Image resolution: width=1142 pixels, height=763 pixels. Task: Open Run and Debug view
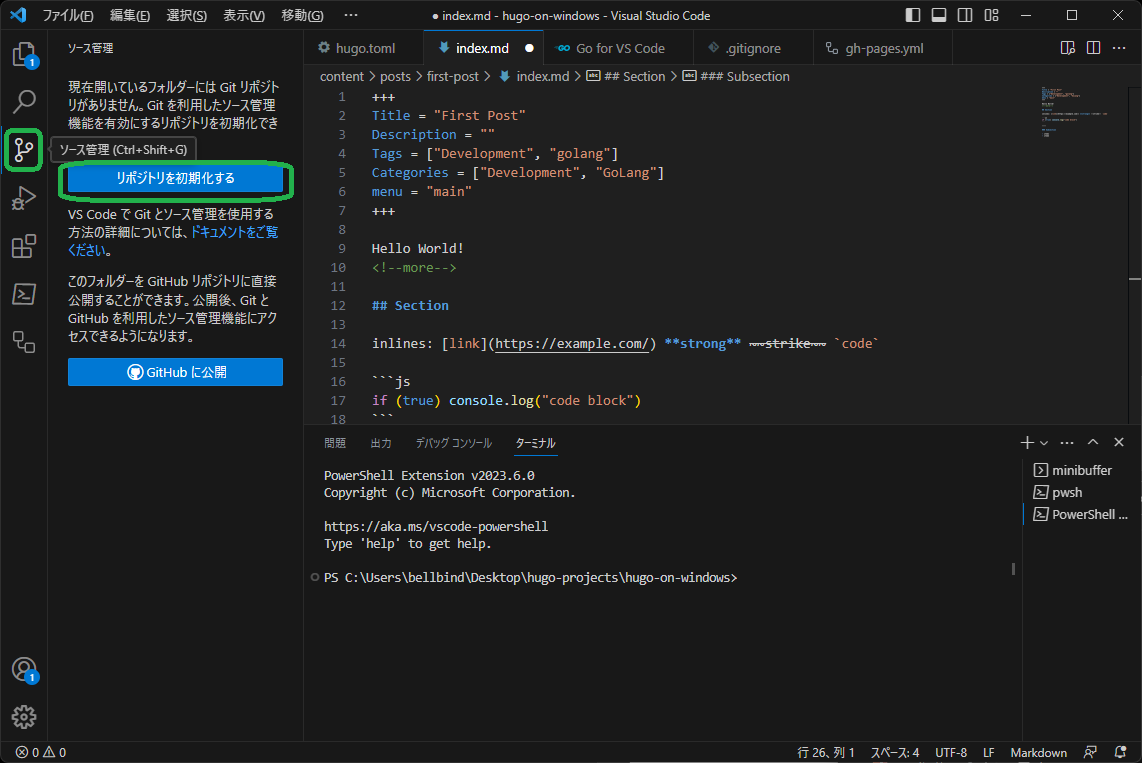(24, 198)
